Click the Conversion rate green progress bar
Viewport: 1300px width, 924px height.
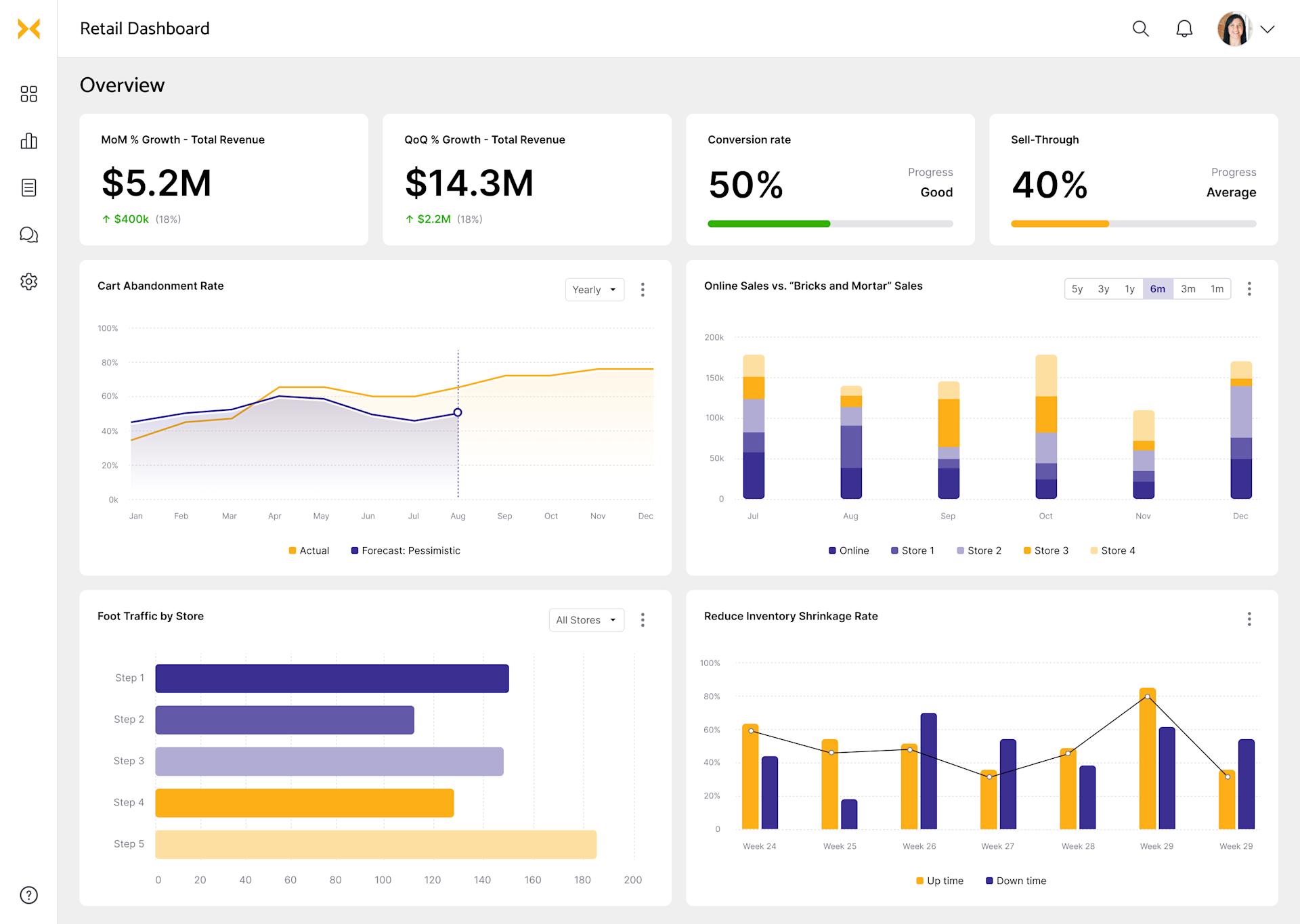pyautogui.click(x=768, y=223)
